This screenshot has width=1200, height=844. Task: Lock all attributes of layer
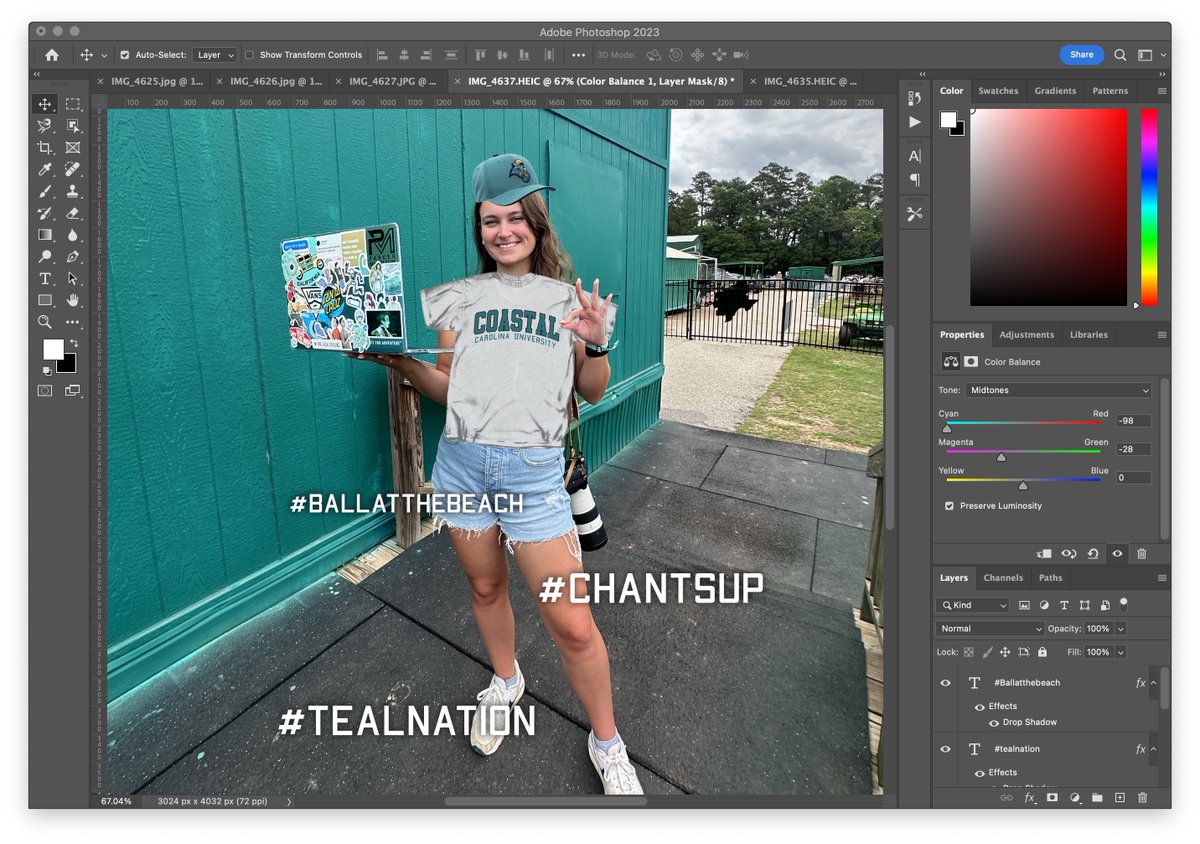[x=1042, y=652]
